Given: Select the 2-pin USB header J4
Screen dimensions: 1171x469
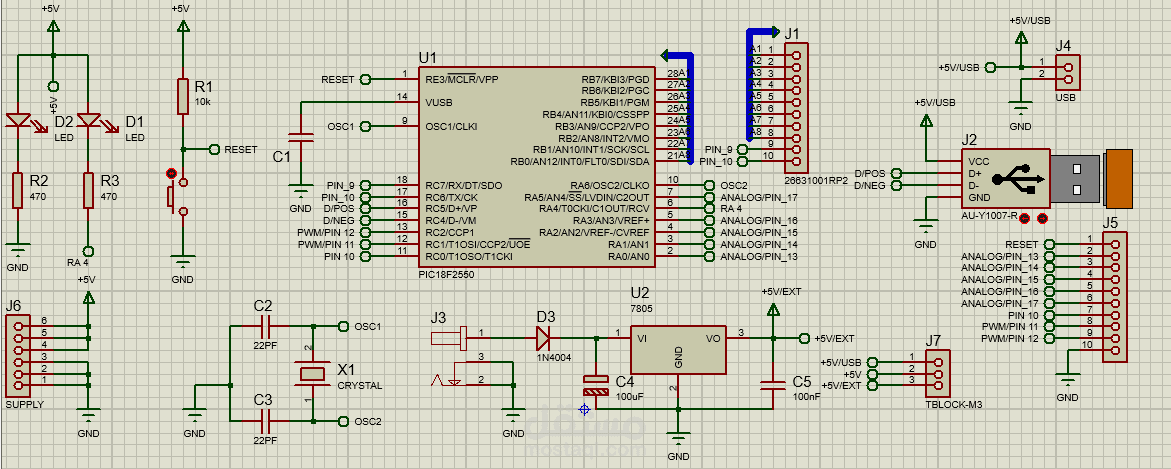Looking at the screenshot, I should click(1068, 72).
